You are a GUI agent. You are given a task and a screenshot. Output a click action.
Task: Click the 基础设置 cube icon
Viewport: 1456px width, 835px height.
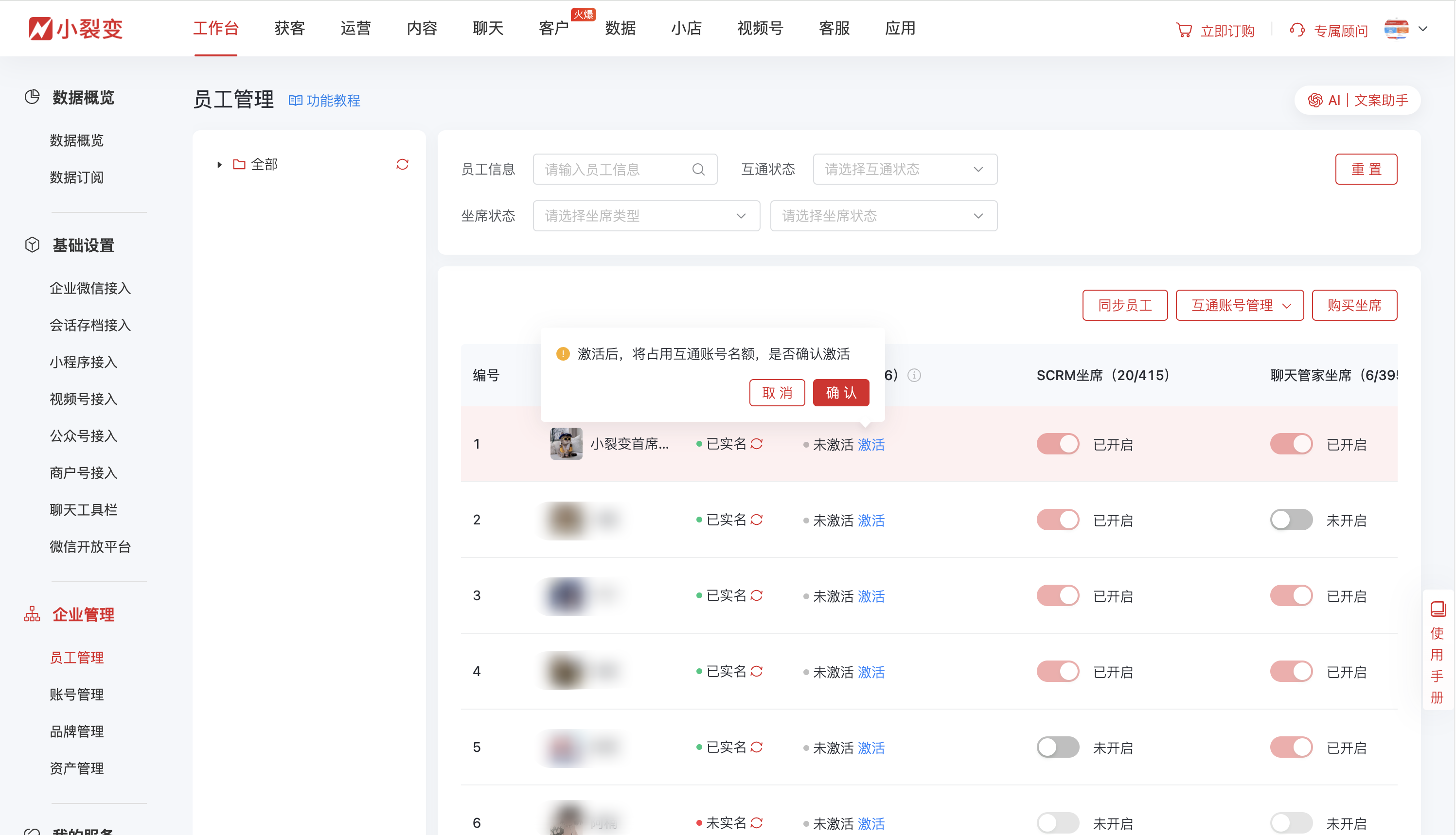32,245
